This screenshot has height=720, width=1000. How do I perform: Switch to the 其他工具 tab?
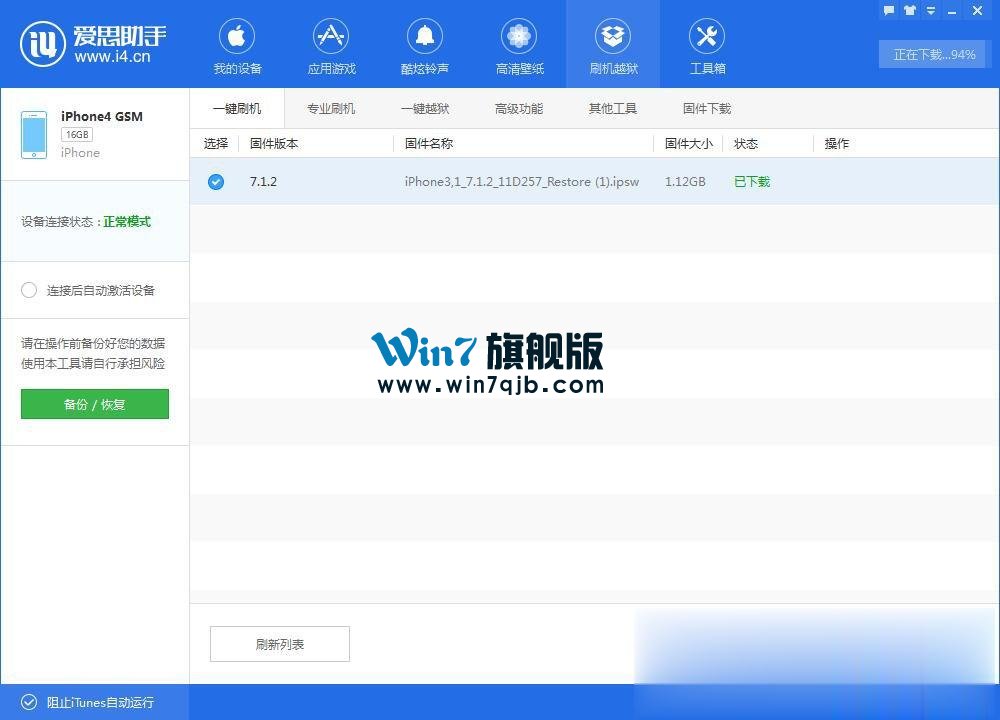coord(613,108)
